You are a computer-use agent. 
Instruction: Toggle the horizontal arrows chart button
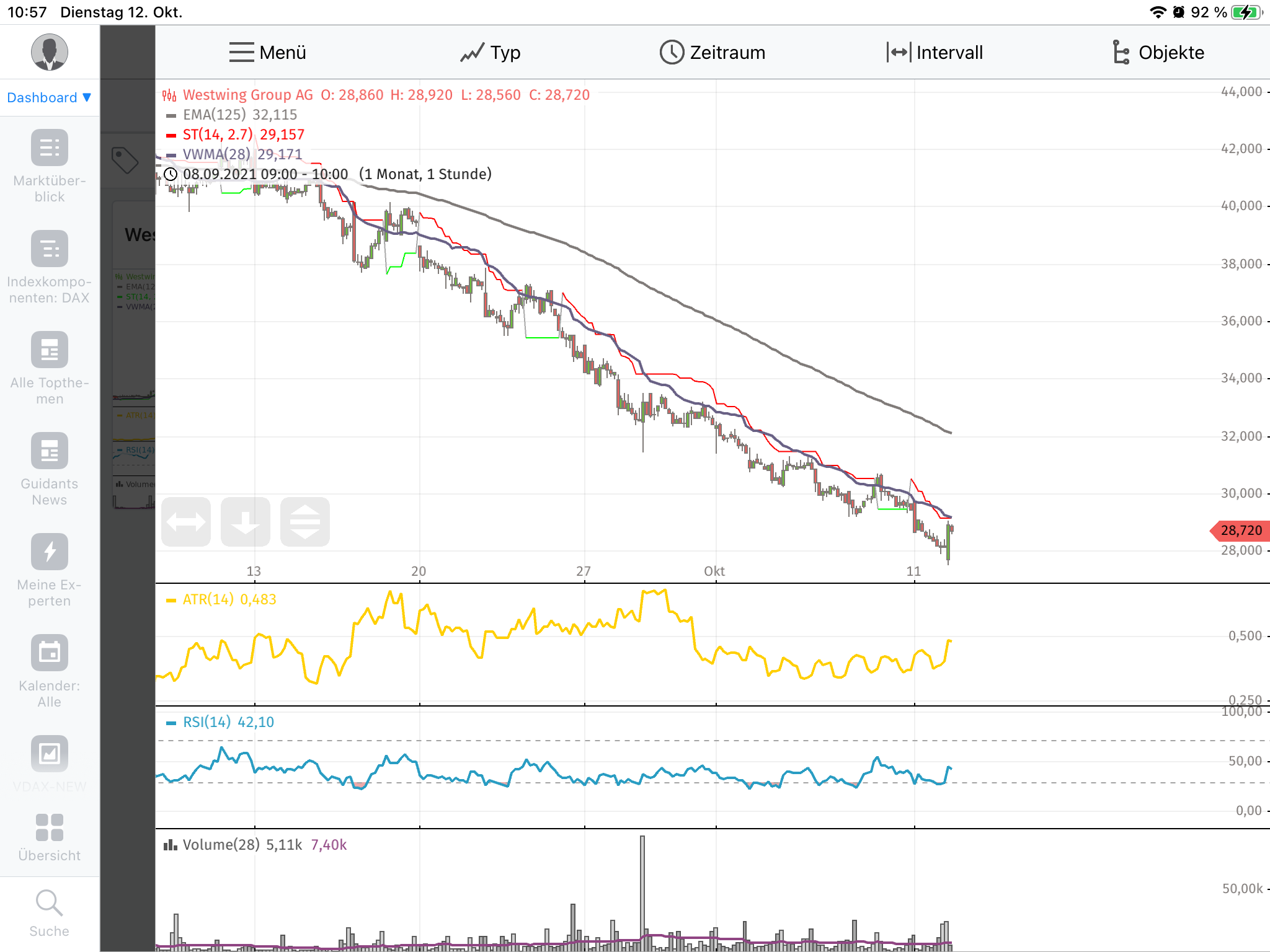point(186,522)
